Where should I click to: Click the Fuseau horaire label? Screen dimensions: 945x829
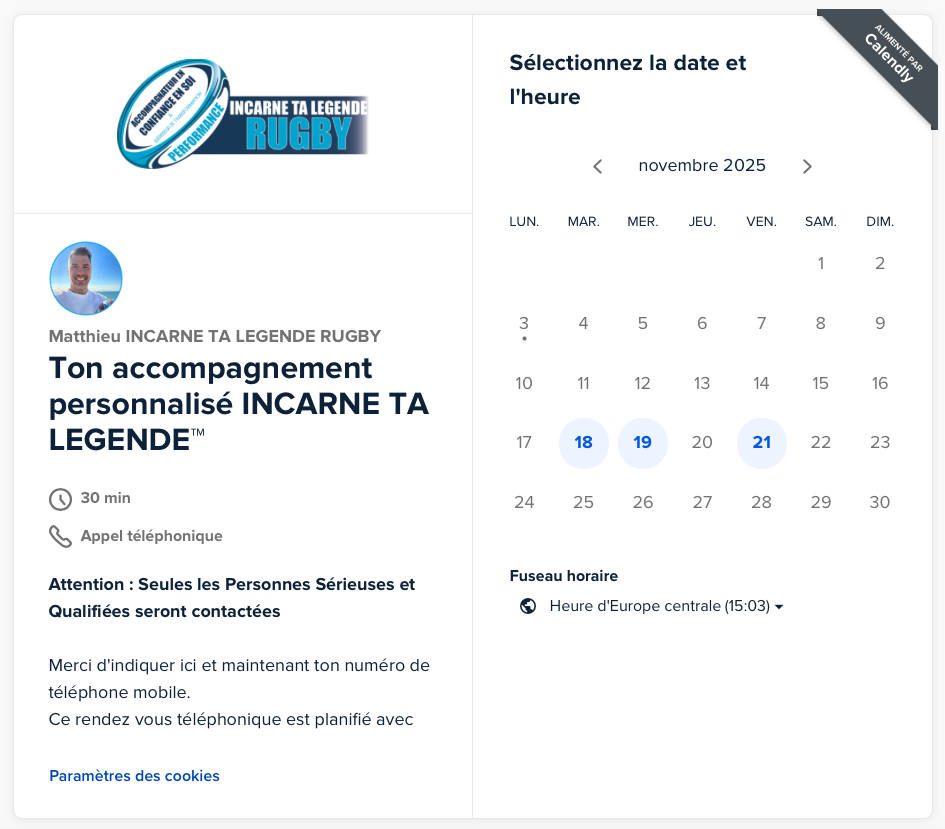pos(564,576)
